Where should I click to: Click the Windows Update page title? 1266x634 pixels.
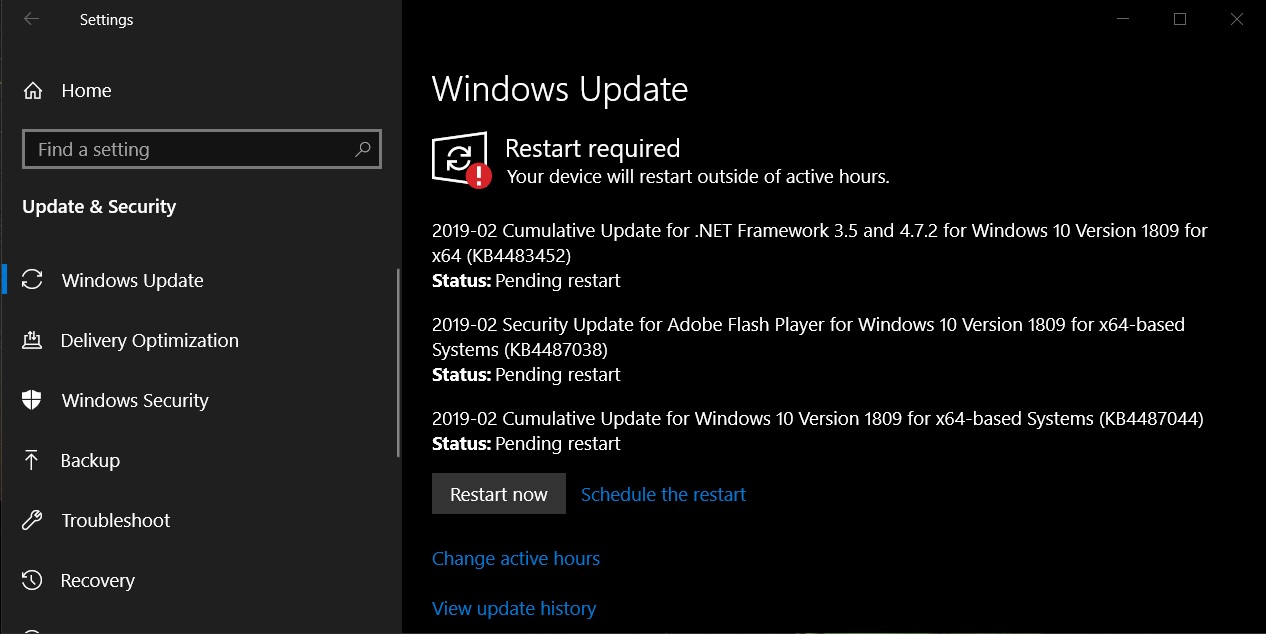pyautogui.click(x=560, y=89)
